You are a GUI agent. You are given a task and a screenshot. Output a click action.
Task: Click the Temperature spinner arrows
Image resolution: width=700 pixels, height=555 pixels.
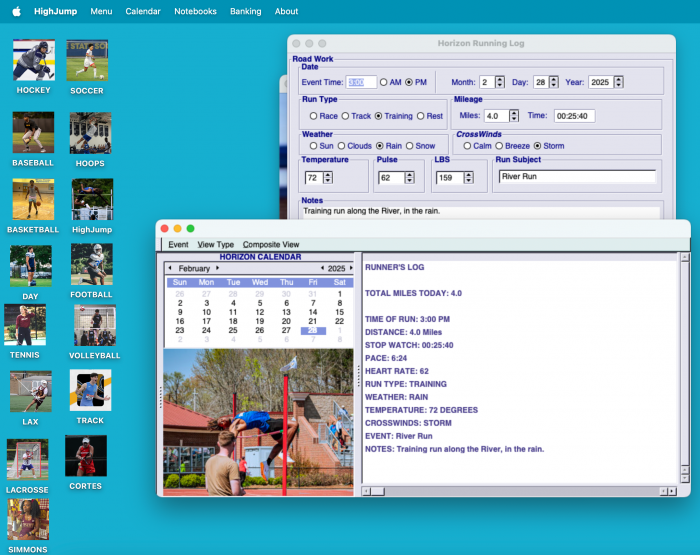coord(329,178)
